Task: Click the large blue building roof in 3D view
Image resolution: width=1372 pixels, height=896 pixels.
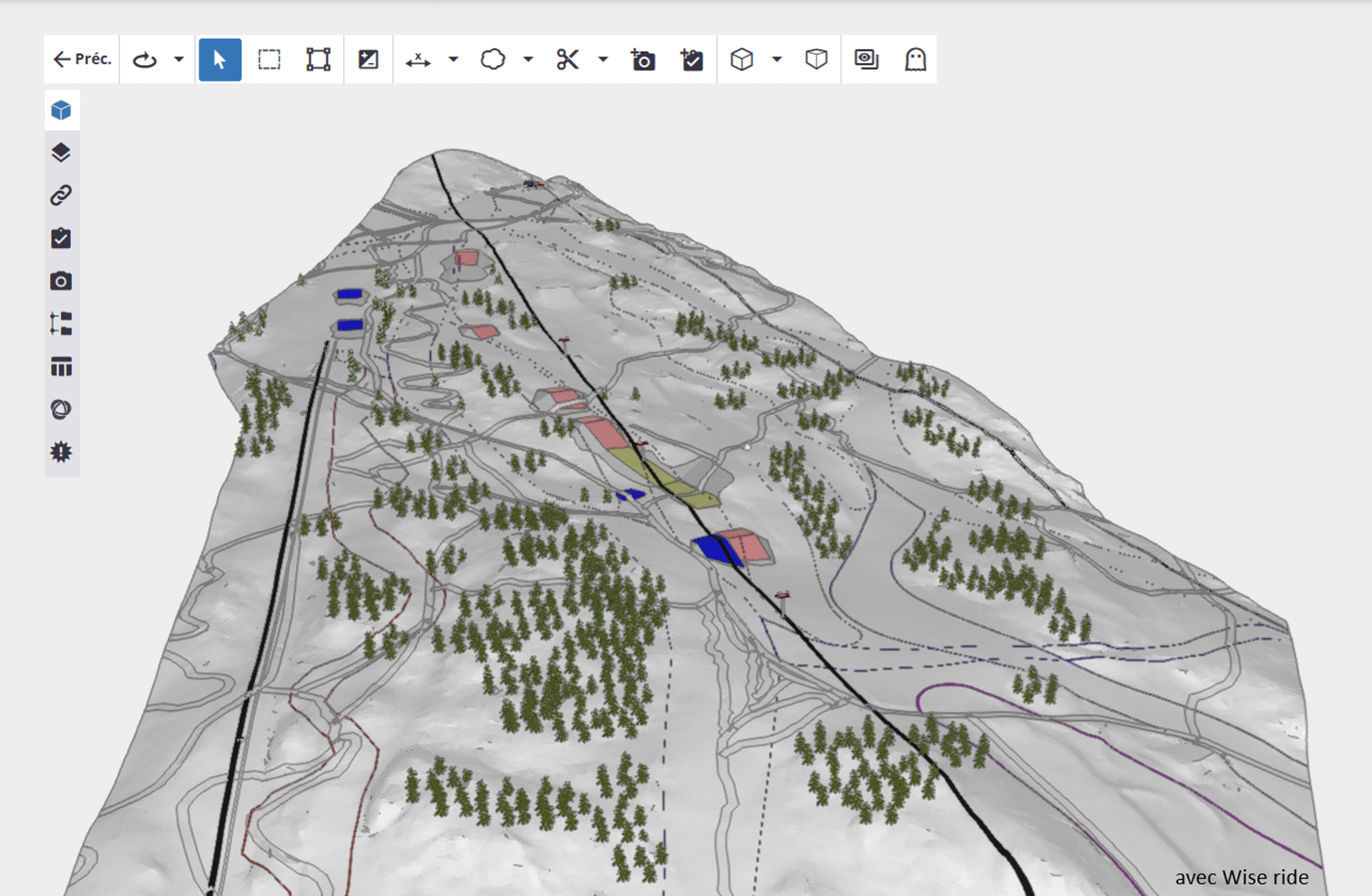Action: pos(711,549)
